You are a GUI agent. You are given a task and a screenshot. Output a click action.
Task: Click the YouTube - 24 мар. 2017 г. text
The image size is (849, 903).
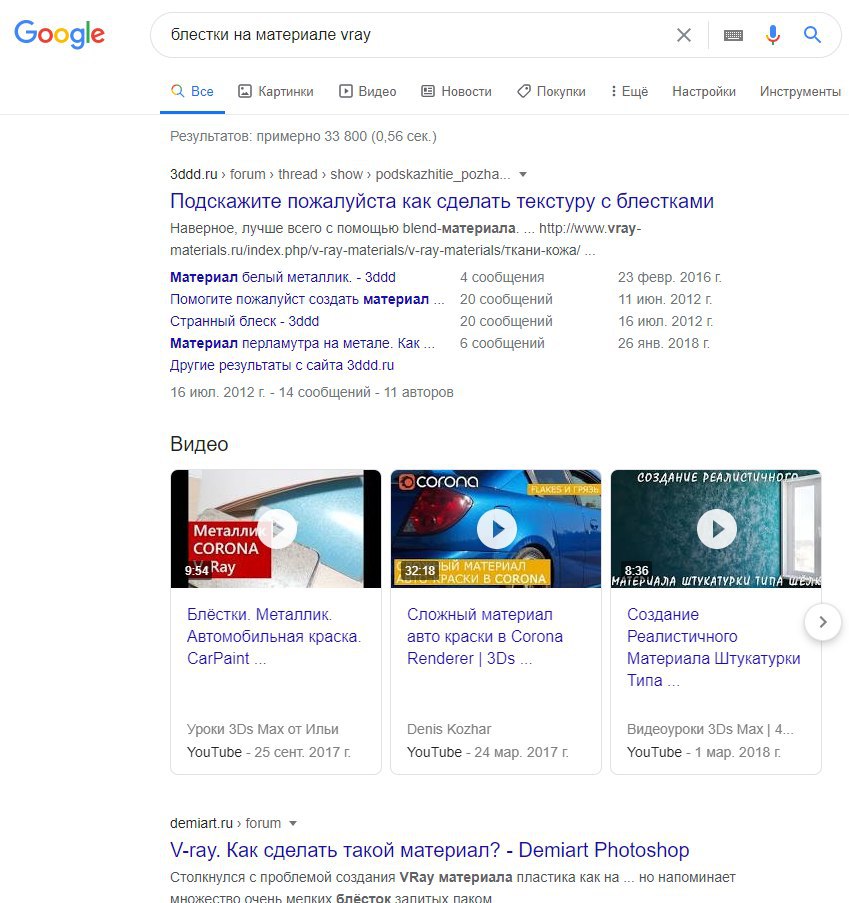(x=488, y=752)
